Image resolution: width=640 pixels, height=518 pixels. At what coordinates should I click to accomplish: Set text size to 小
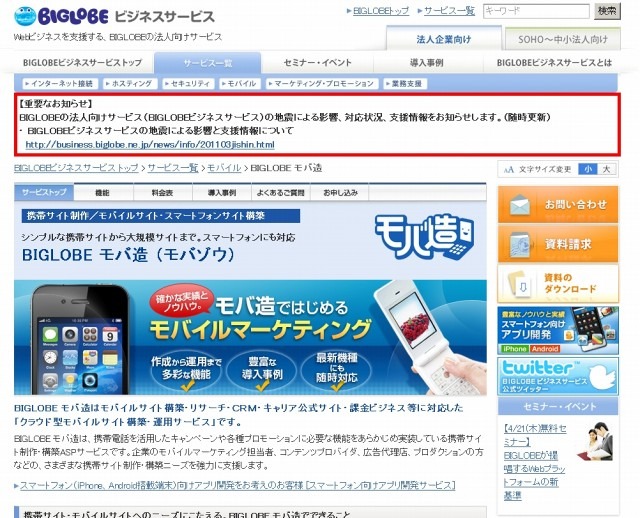pos(587,169)
